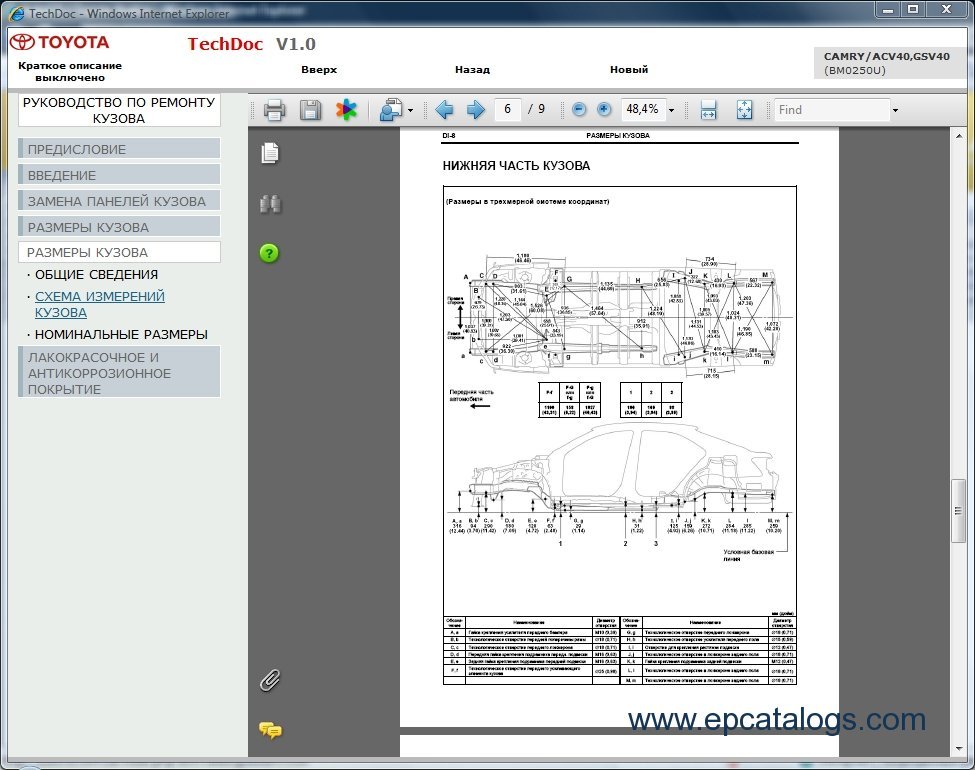Click the total page count "/ 9"
Viewport: 975px width, 770px height.
click(537, 109)
